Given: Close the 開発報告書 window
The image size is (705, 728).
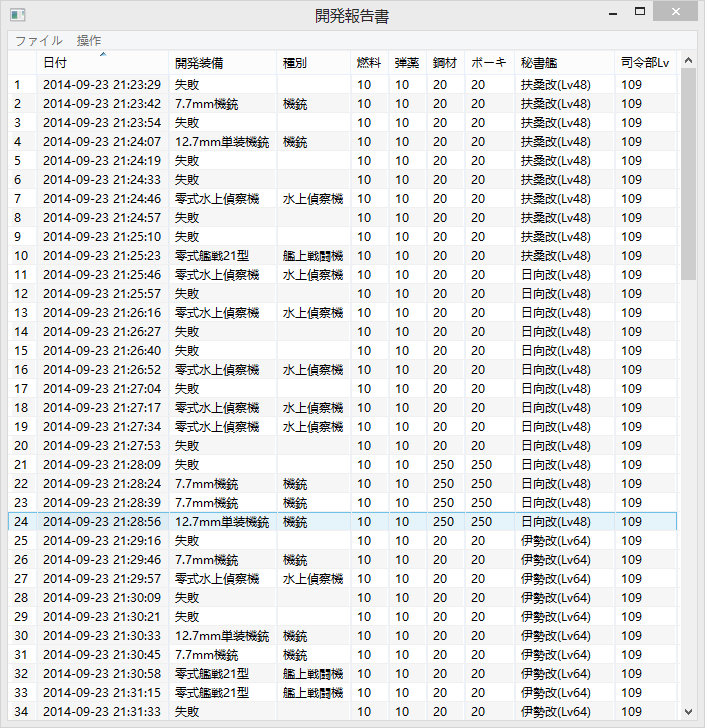Looking at the screenshot, I should 675,12.
